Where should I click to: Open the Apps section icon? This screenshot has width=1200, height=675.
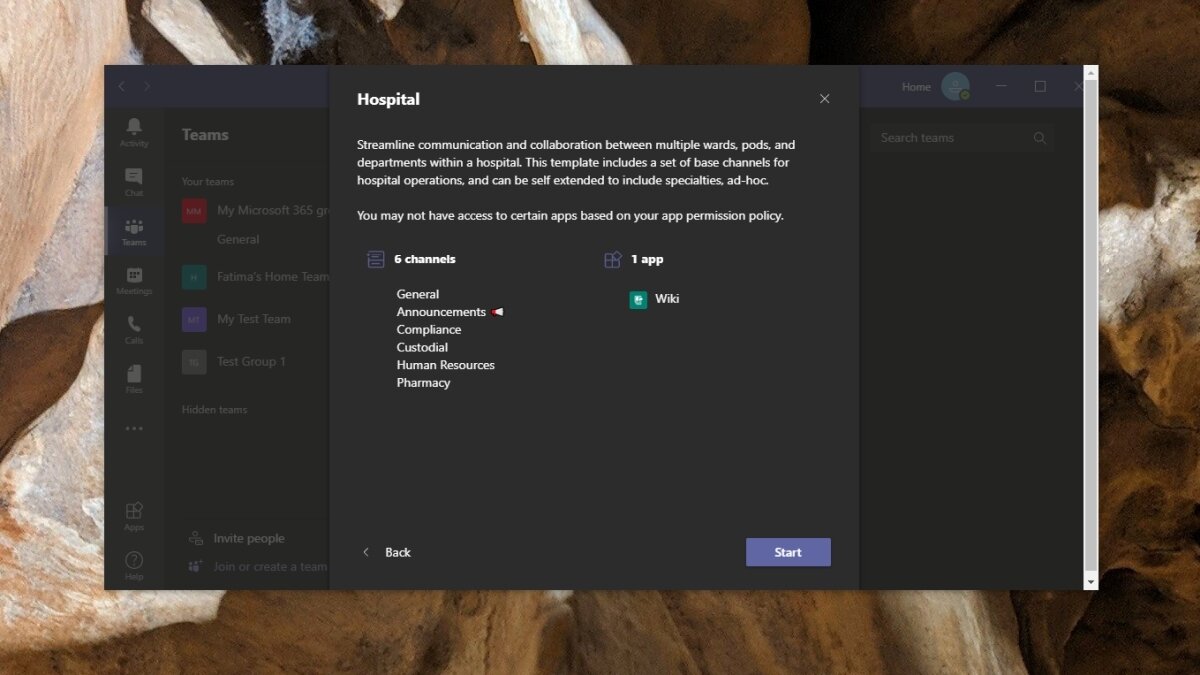[133, 513]
